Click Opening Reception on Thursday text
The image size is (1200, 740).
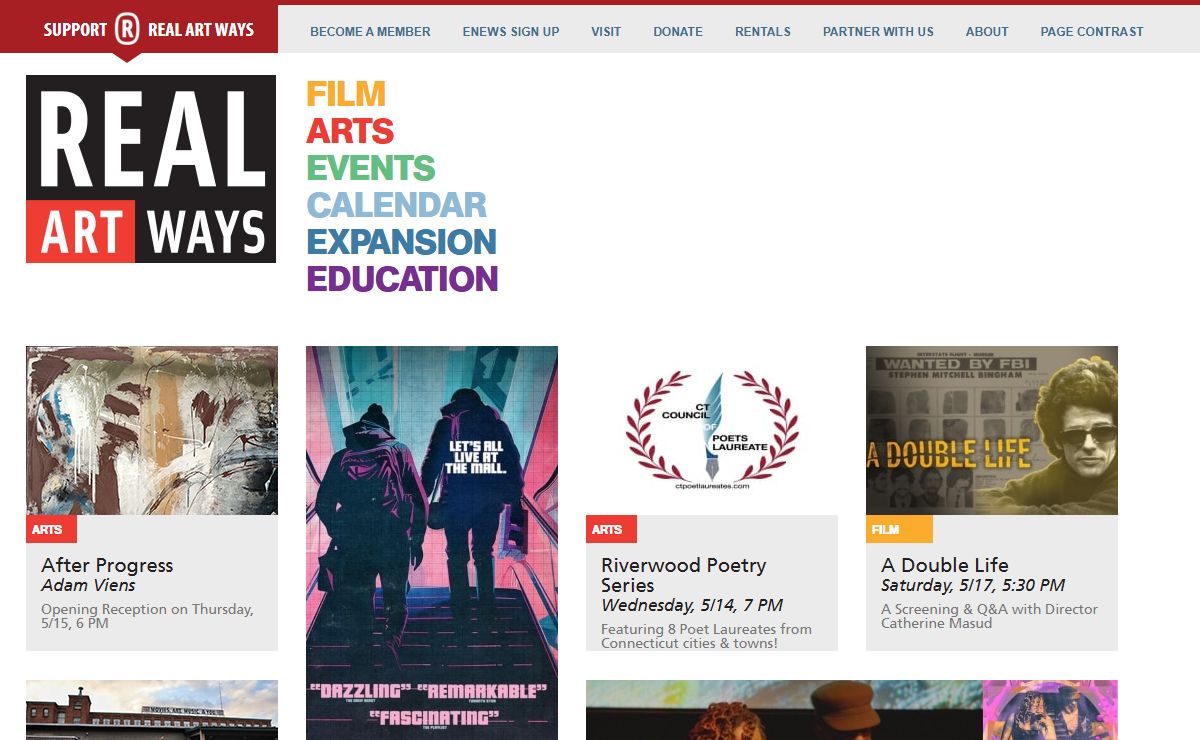147,616
